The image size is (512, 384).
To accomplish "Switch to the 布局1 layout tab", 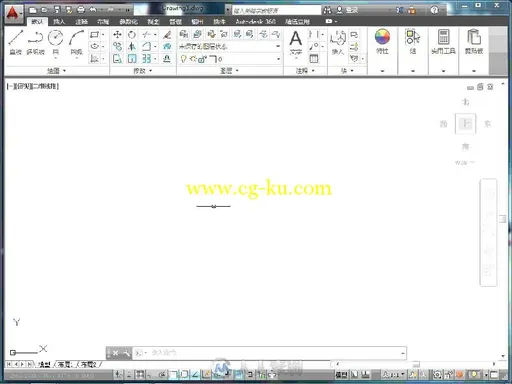I will [x=65, y=364].
